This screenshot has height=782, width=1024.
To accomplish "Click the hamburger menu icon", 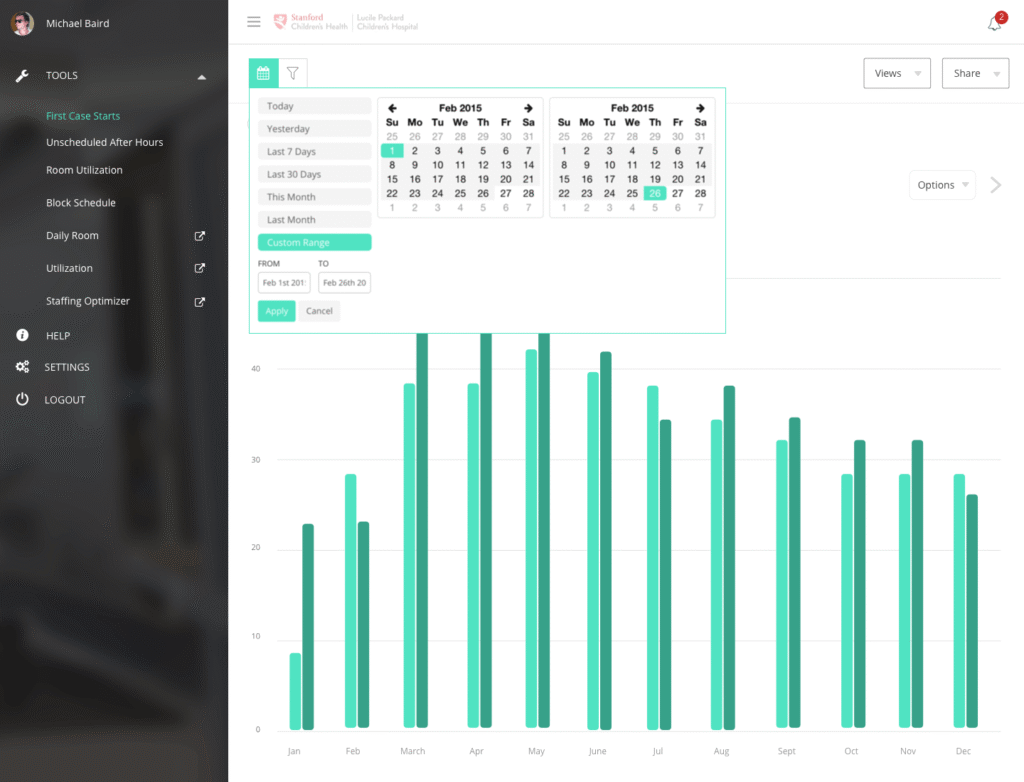I will click(x=254, y=22).
